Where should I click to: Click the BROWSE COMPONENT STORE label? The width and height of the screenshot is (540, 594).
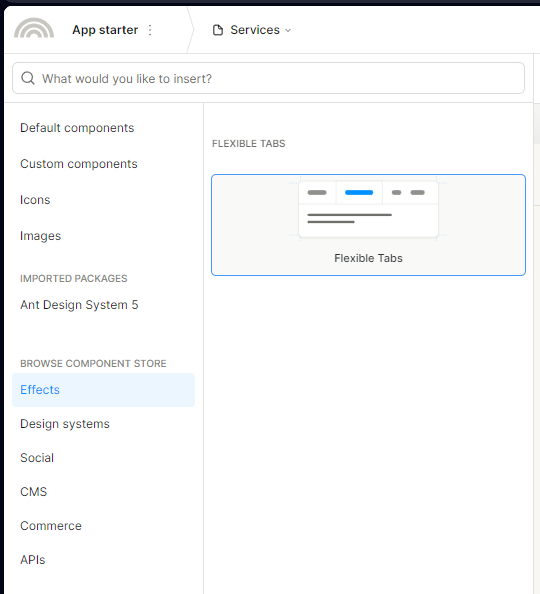(x=93, y=364)
